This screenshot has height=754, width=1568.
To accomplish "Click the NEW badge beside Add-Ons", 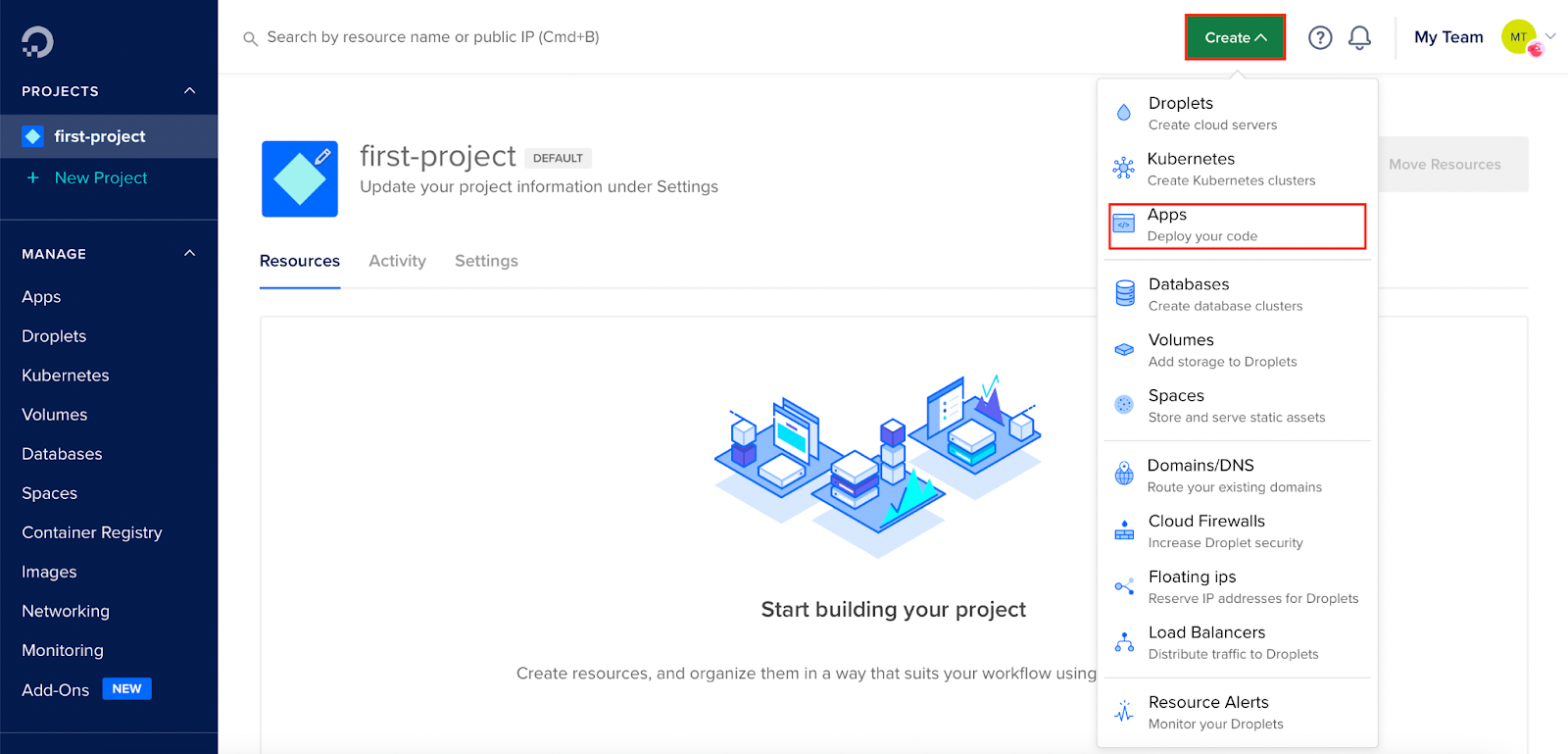I will pos(126,688).
